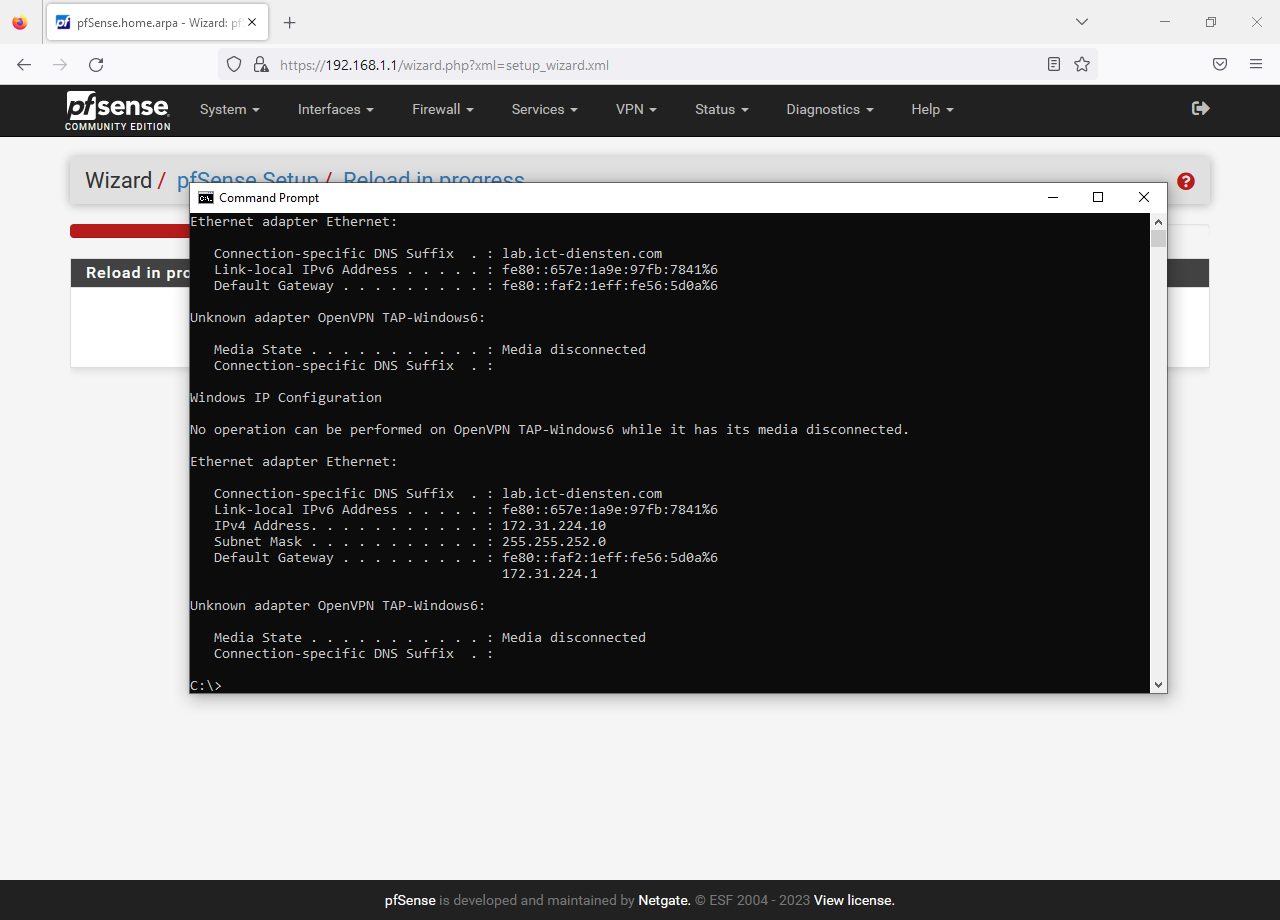The image size is (1280, 920).
Task: Click subnet mask 255.255.252.0 text
Action: coord(554,542)
